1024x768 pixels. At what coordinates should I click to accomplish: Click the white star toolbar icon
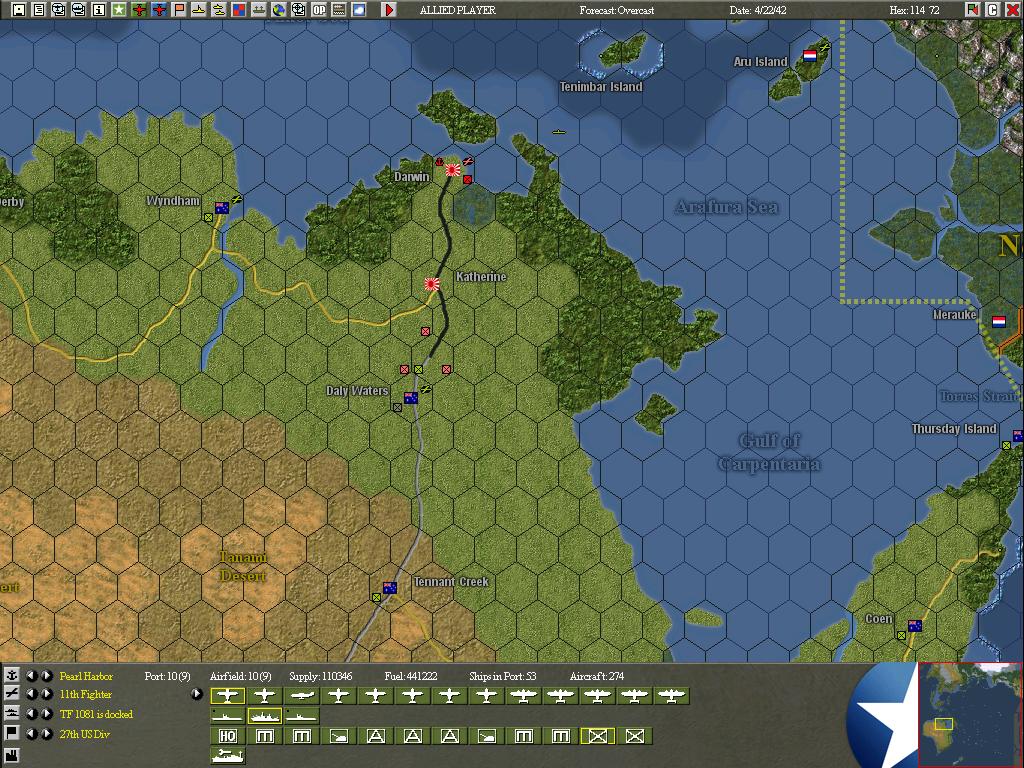coord(119,10)
